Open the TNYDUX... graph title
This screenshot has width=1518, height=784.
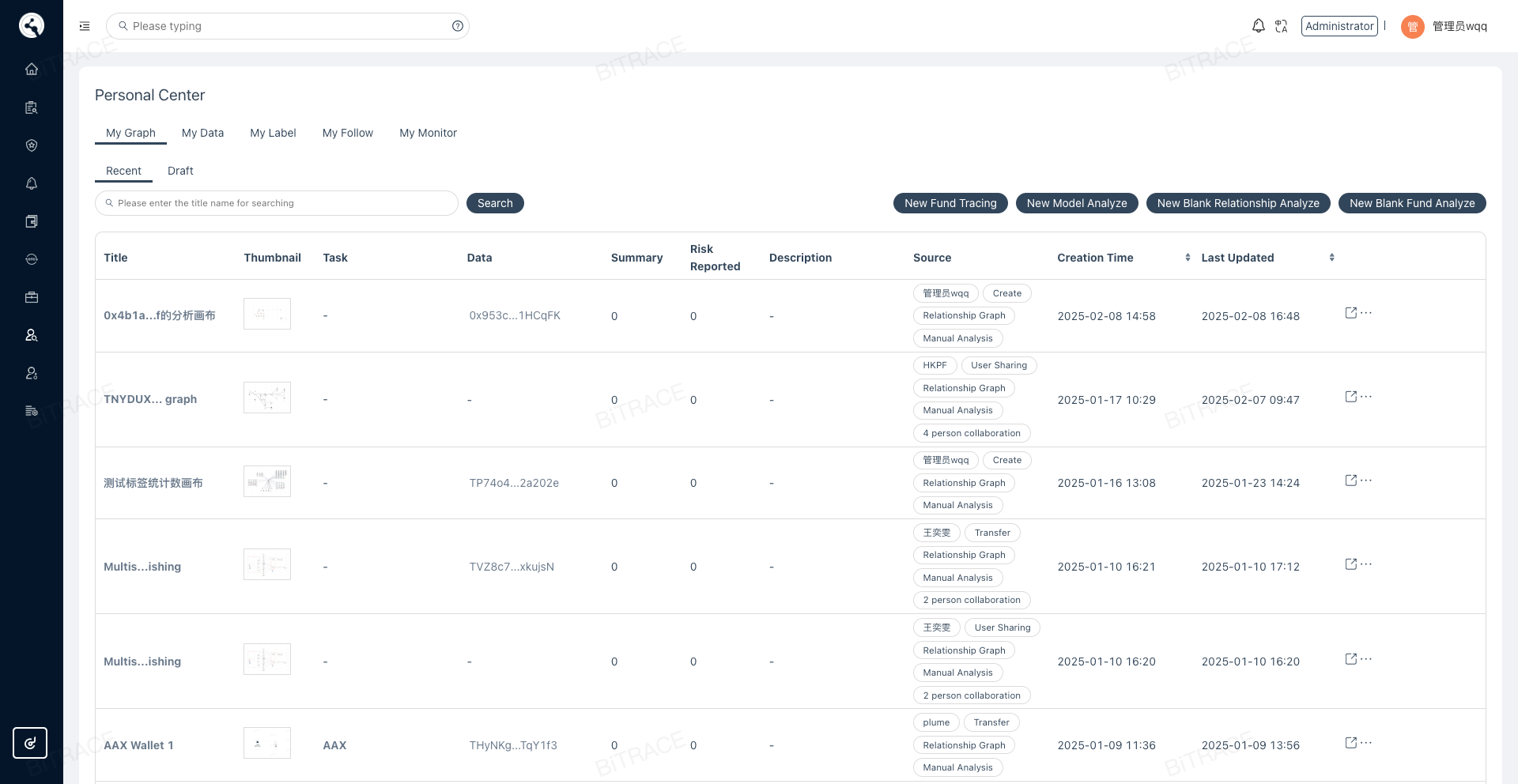150,399
